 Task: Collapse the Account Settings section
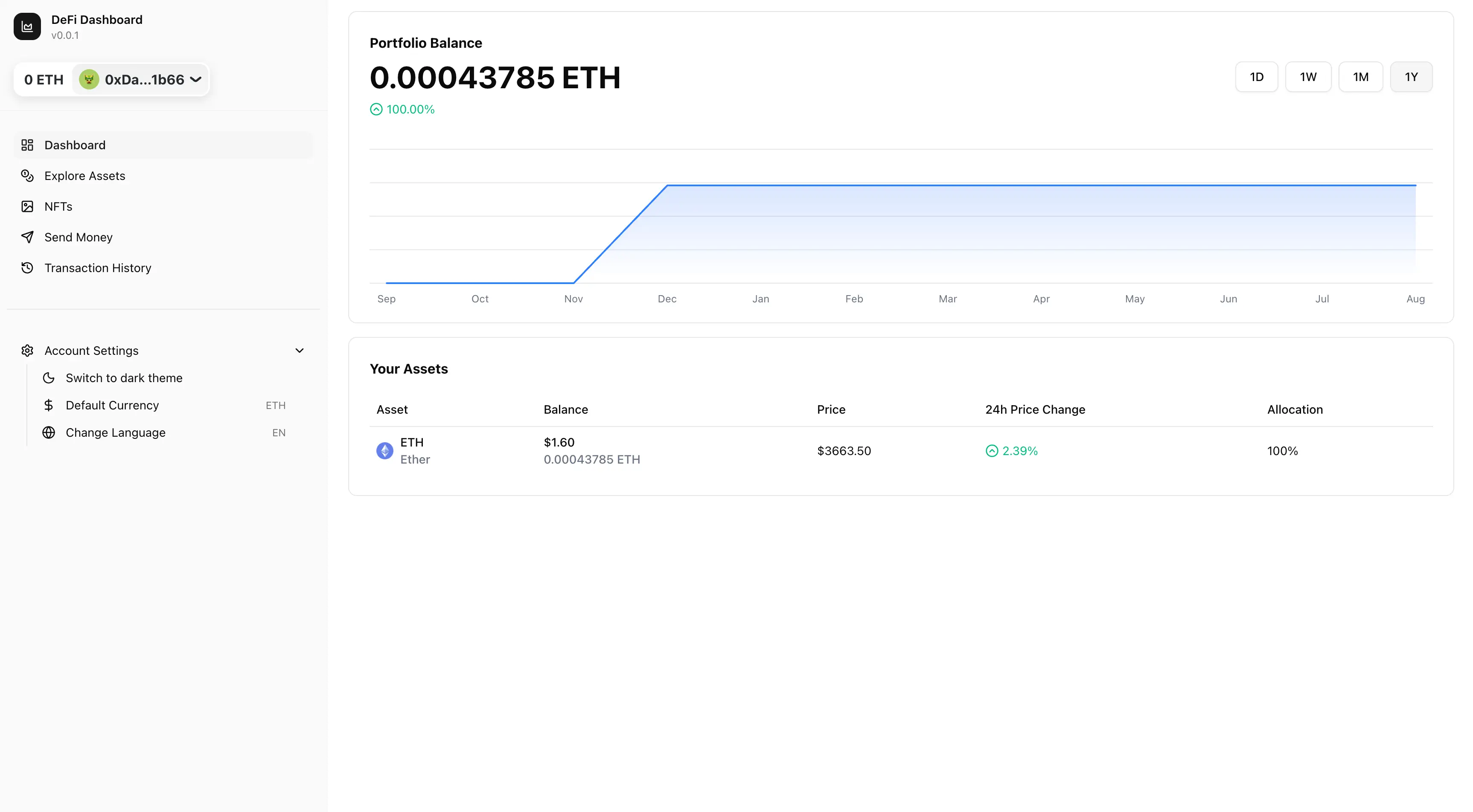300,350
